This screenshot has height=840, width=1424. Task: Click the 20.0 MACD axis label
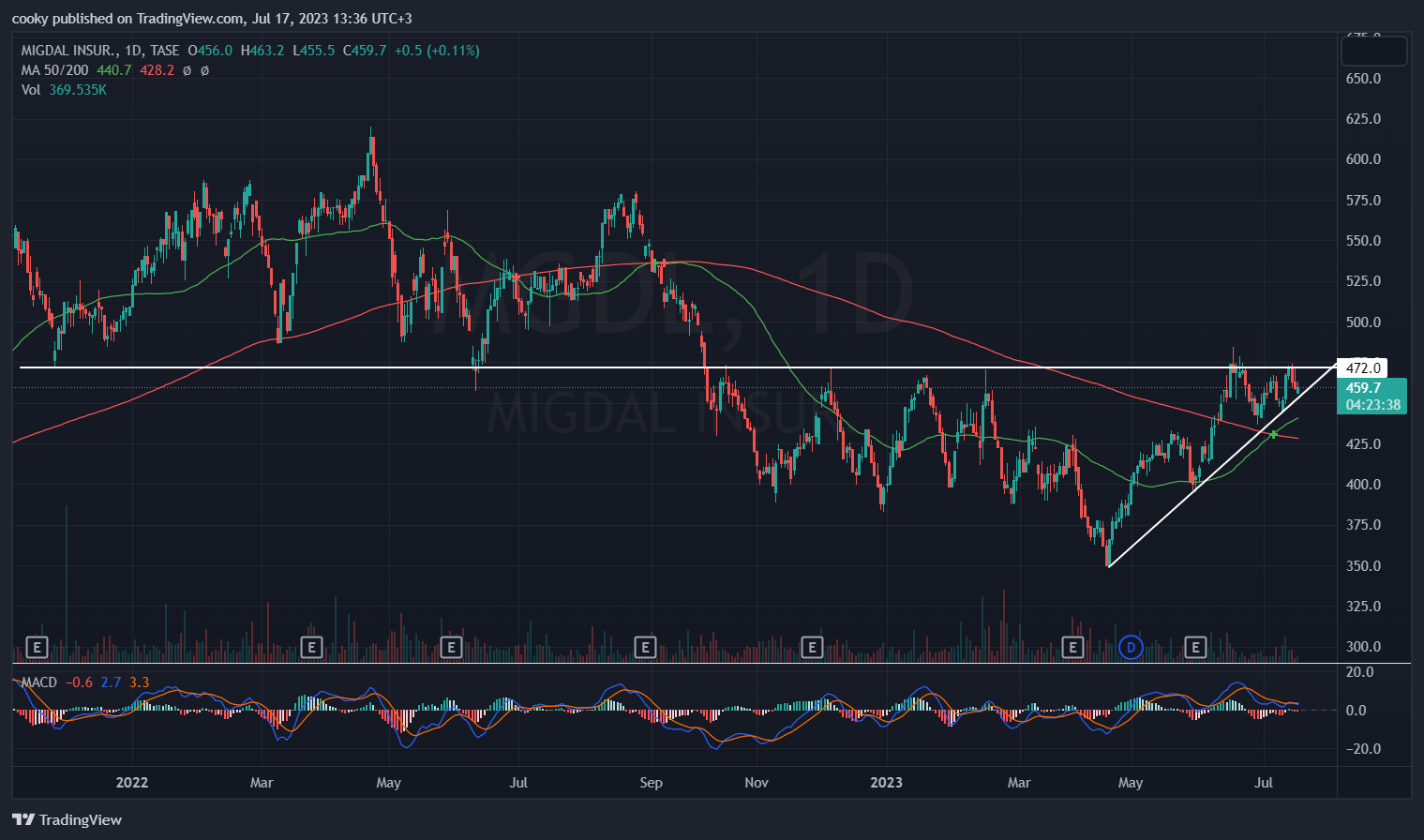pos(1359,672)
